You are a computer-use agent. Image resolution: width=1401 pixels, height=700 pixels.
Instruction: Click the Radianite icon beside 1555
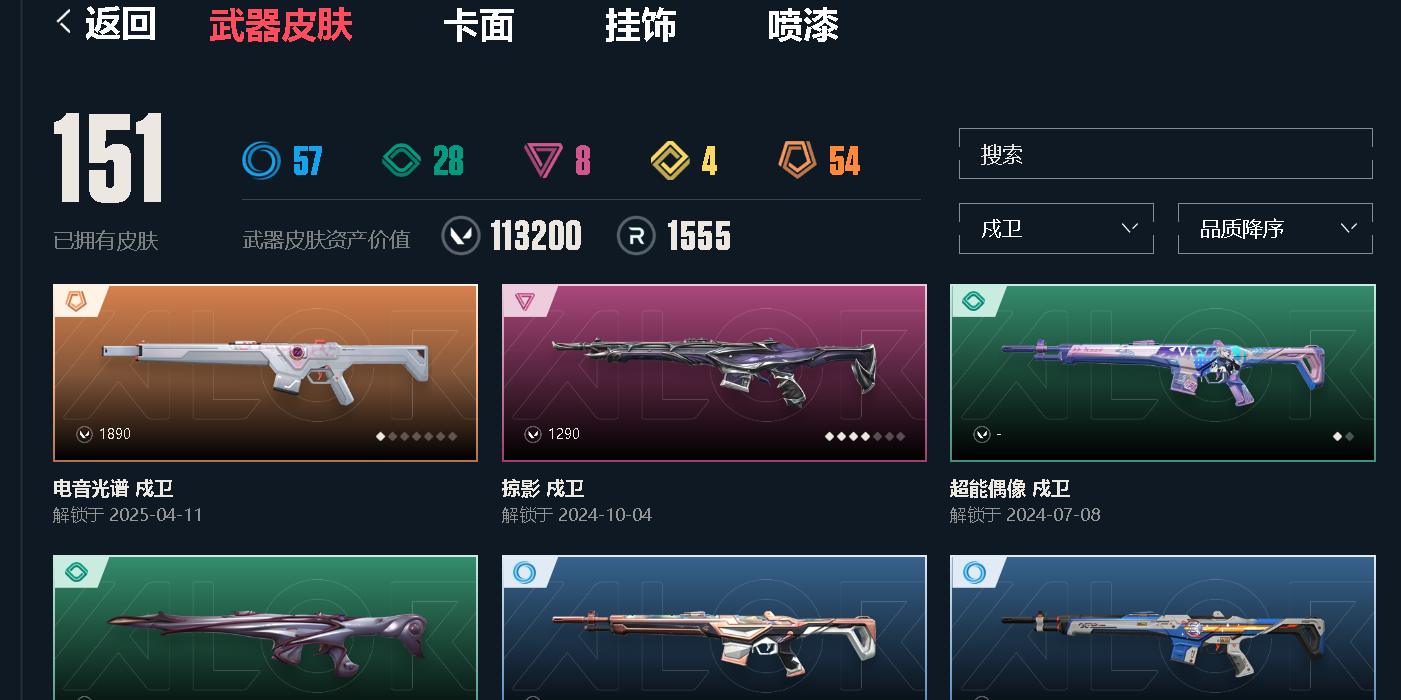click(x=637, y=236)
